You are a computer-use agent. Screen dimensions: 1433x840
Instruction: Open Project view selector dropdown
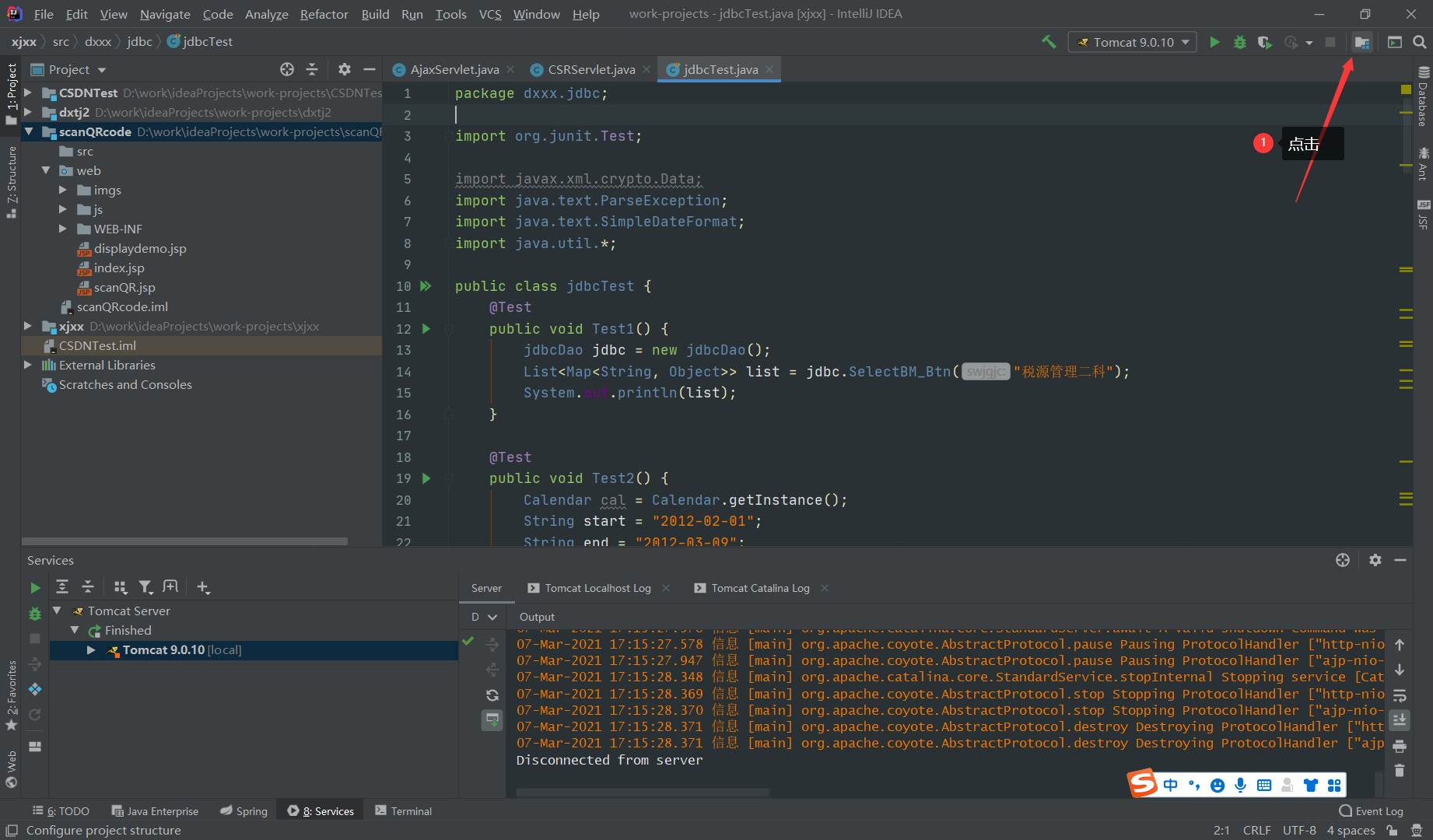tap(68, 69)
